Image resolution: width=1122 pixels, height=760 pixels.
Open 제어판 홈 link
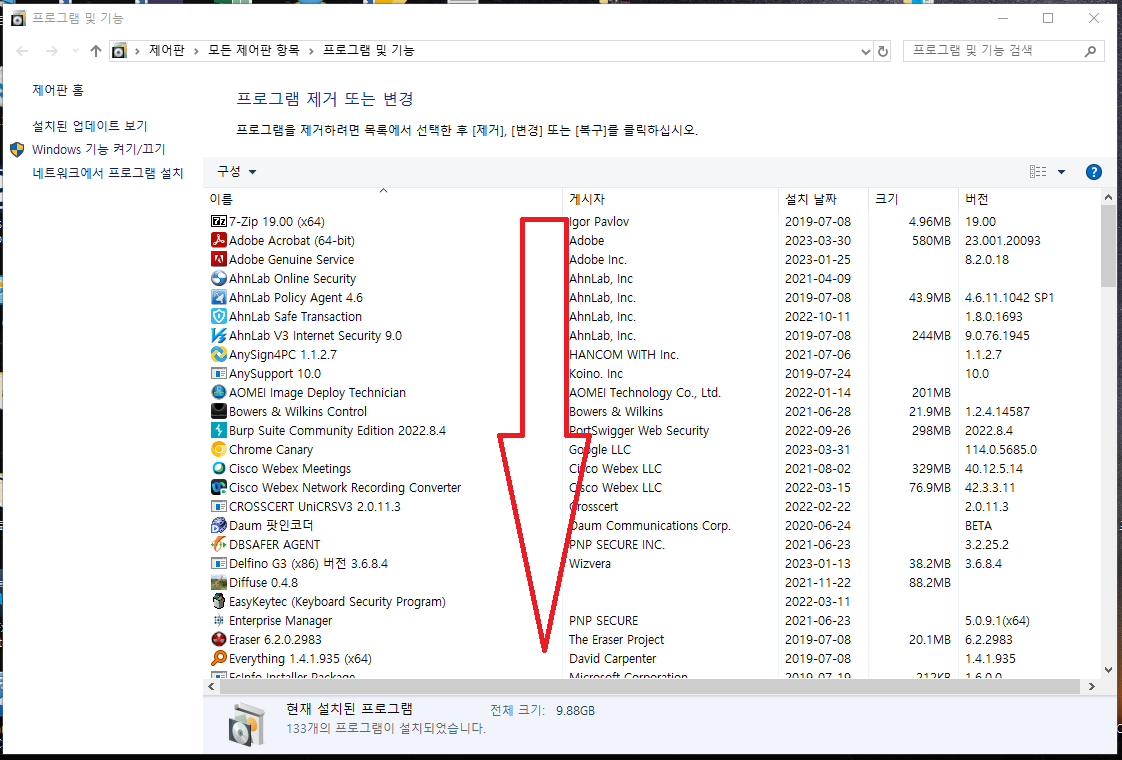pos(58,90)
